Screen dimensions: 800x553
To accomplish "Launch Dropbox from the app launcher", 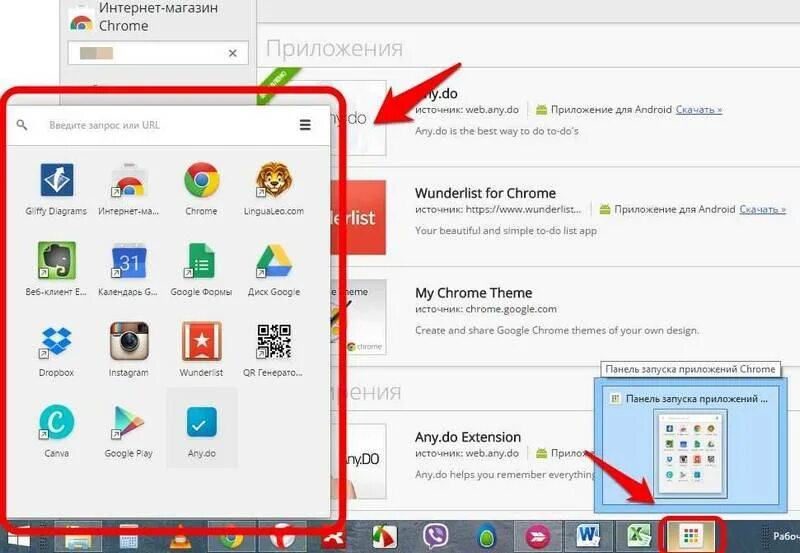I will 56,341.
